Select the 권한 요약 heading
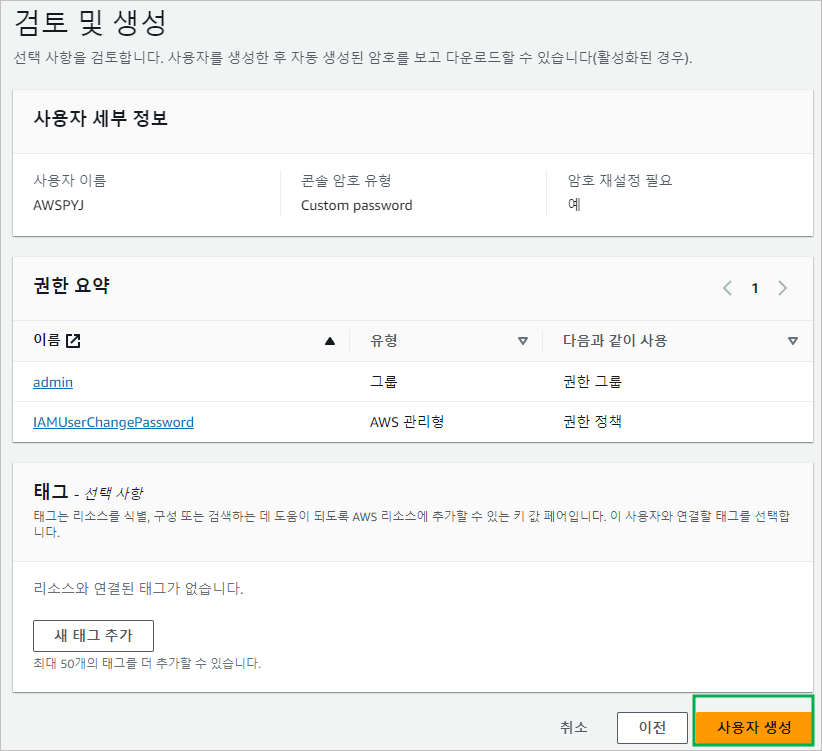 [71, 286]
